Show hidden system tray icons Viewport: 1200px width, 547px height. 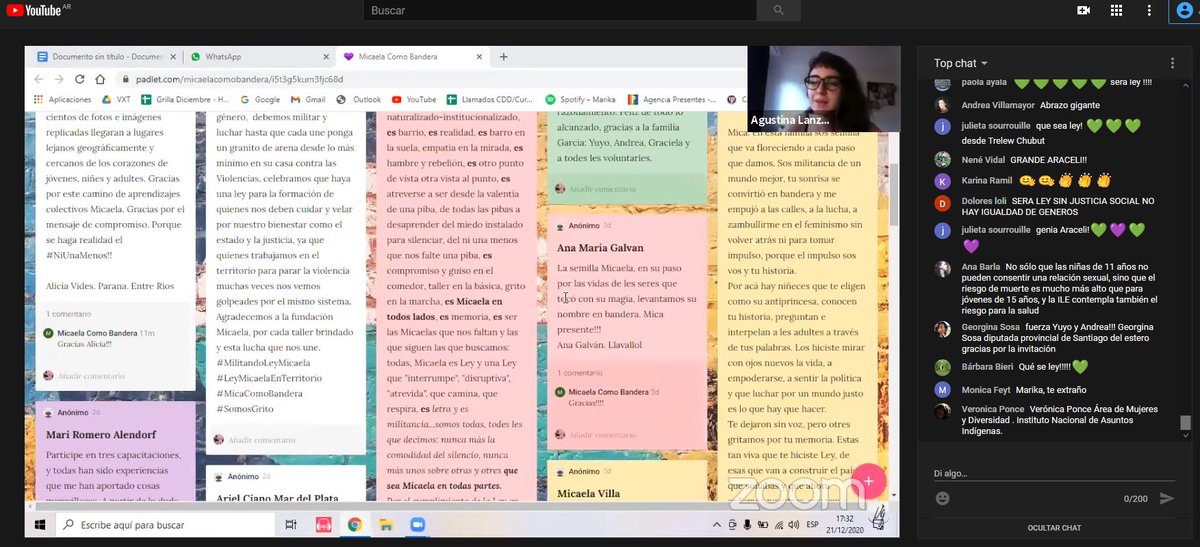coord(715,524)
